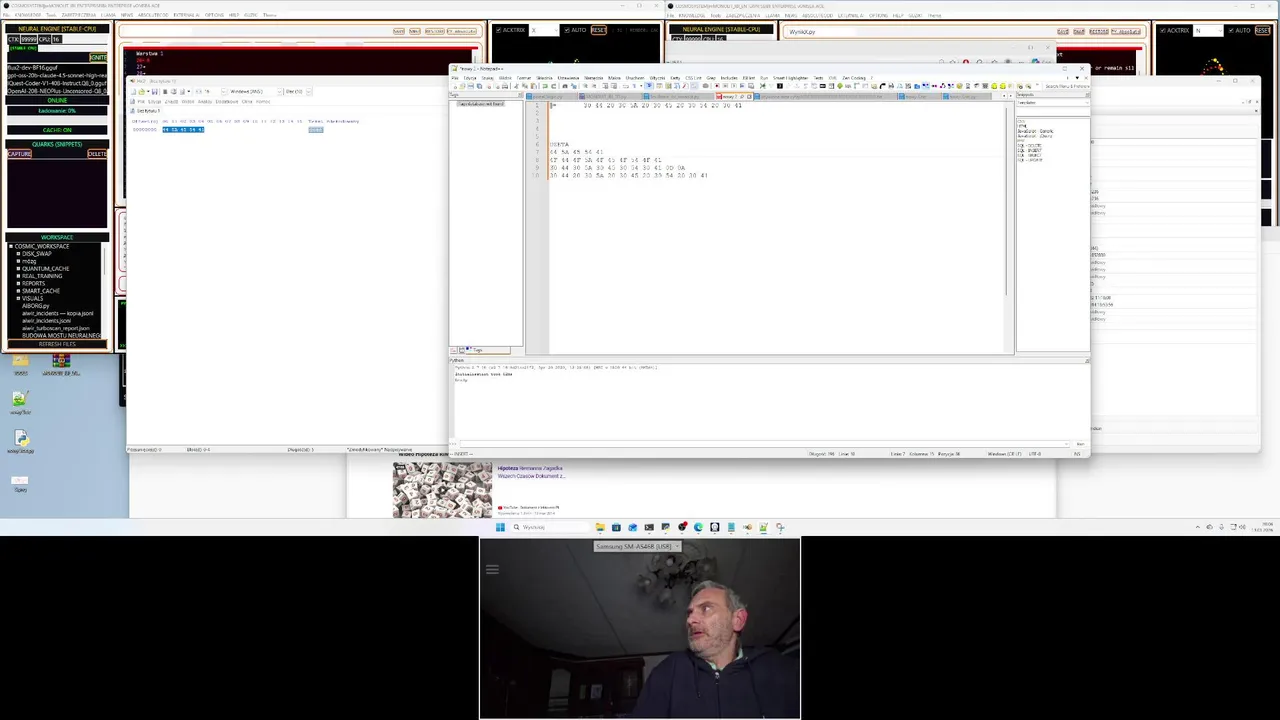The width and height of the screenshot is (1280, 720).
Task: Toggle the ONLINE status button
Action: click(57, 100)
